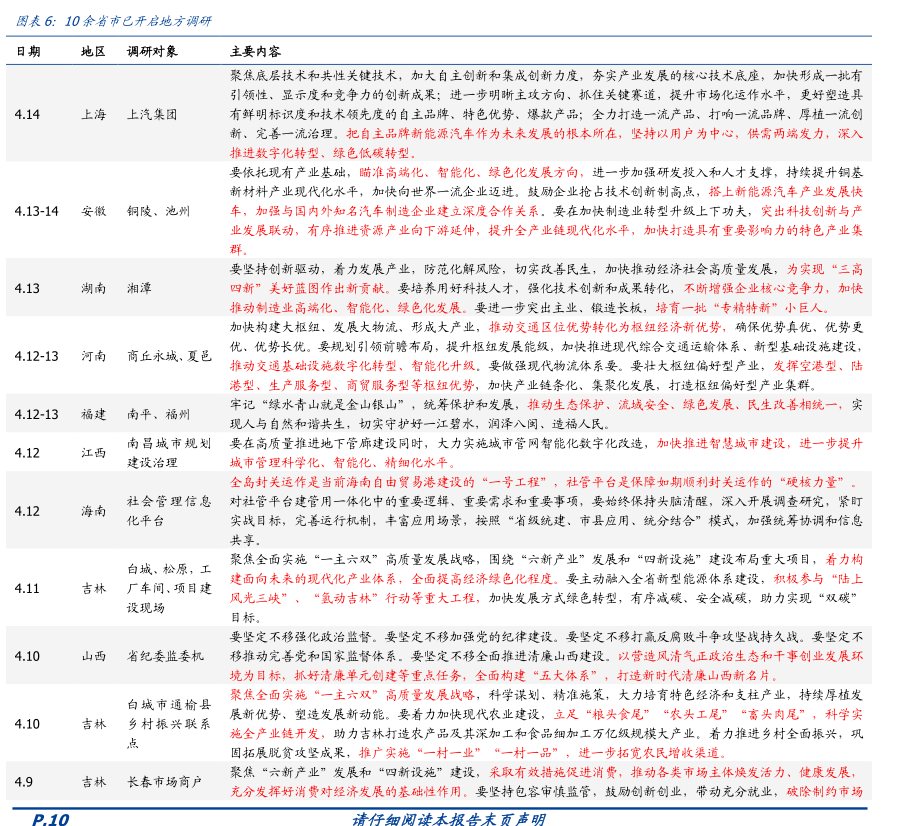Click the '调研对象' column header
906x826 pixels.
(152, 51)
